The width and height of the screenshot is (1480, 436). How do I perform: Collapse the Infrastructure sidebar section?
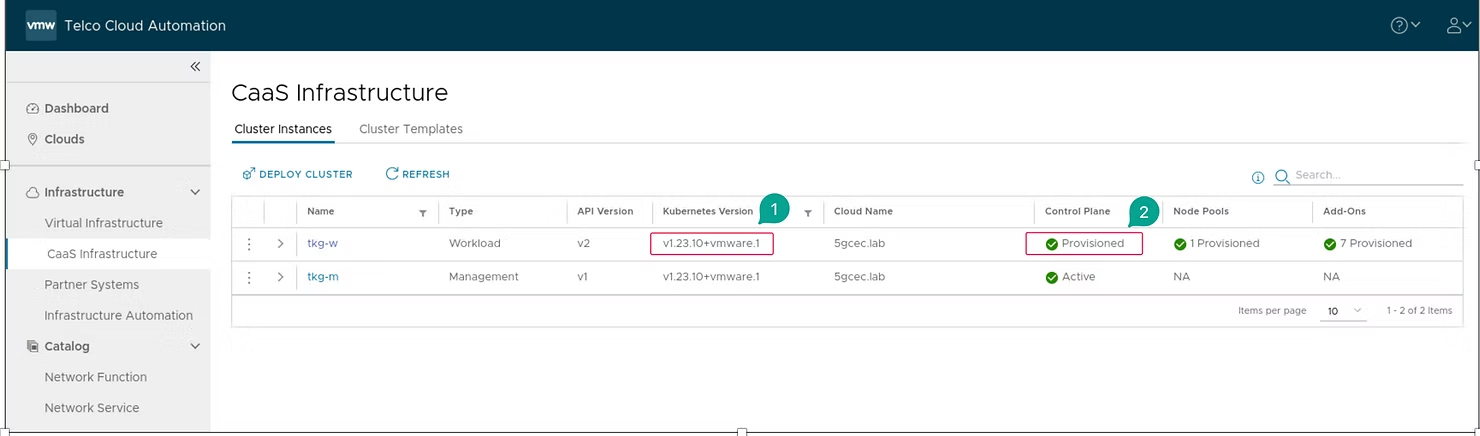tap(195, 192)
